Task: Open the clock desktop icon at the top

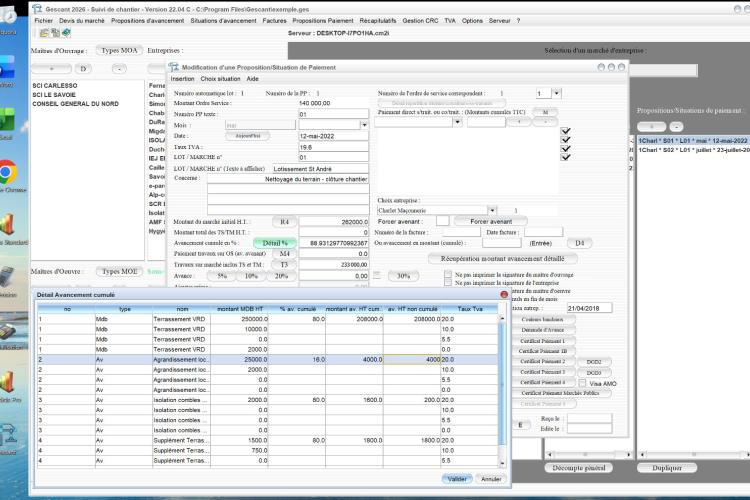Action: pyautogui.click(x=8, y=14)
